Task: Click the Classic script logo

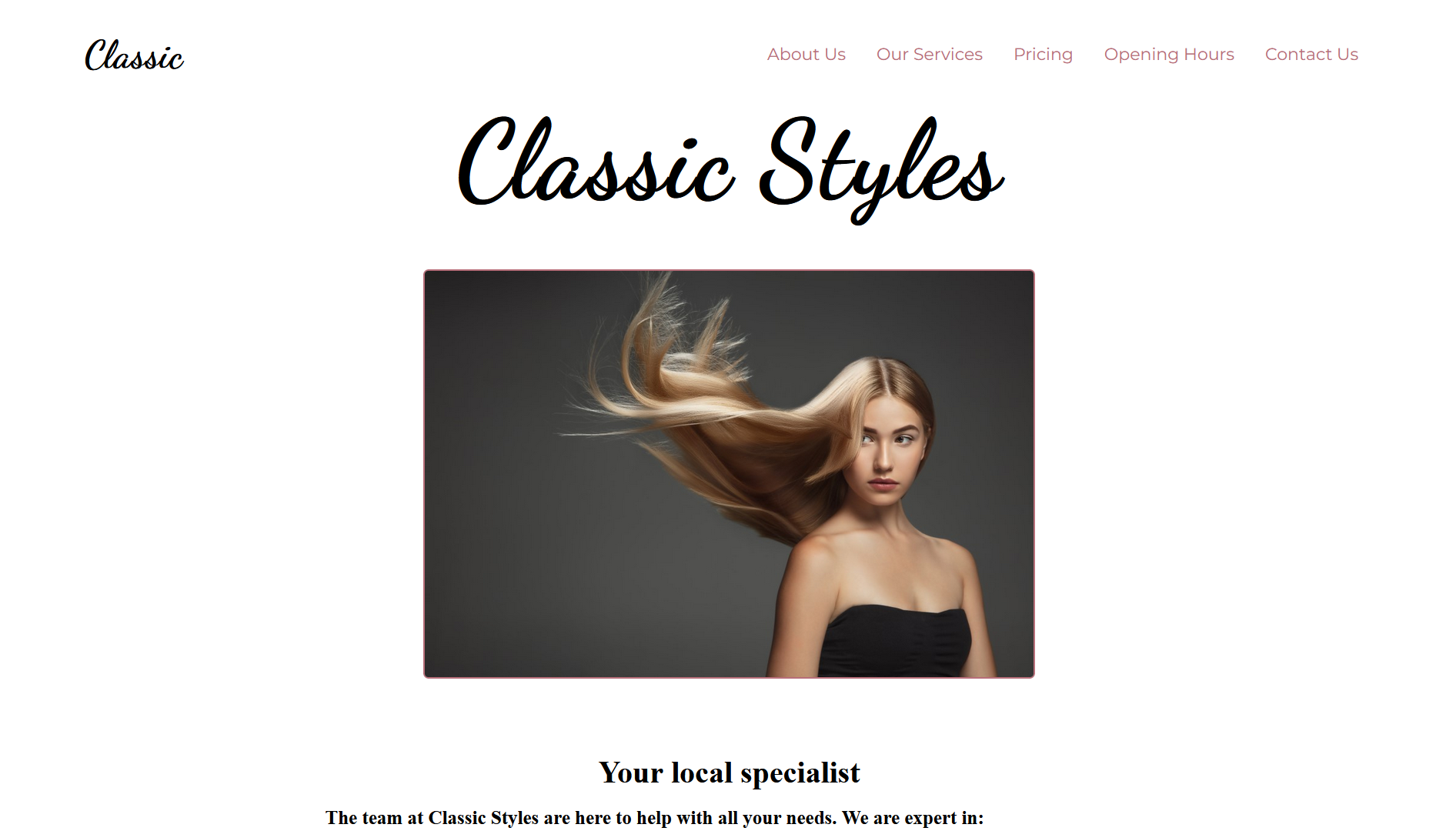Action: click(x=134, y=55)
